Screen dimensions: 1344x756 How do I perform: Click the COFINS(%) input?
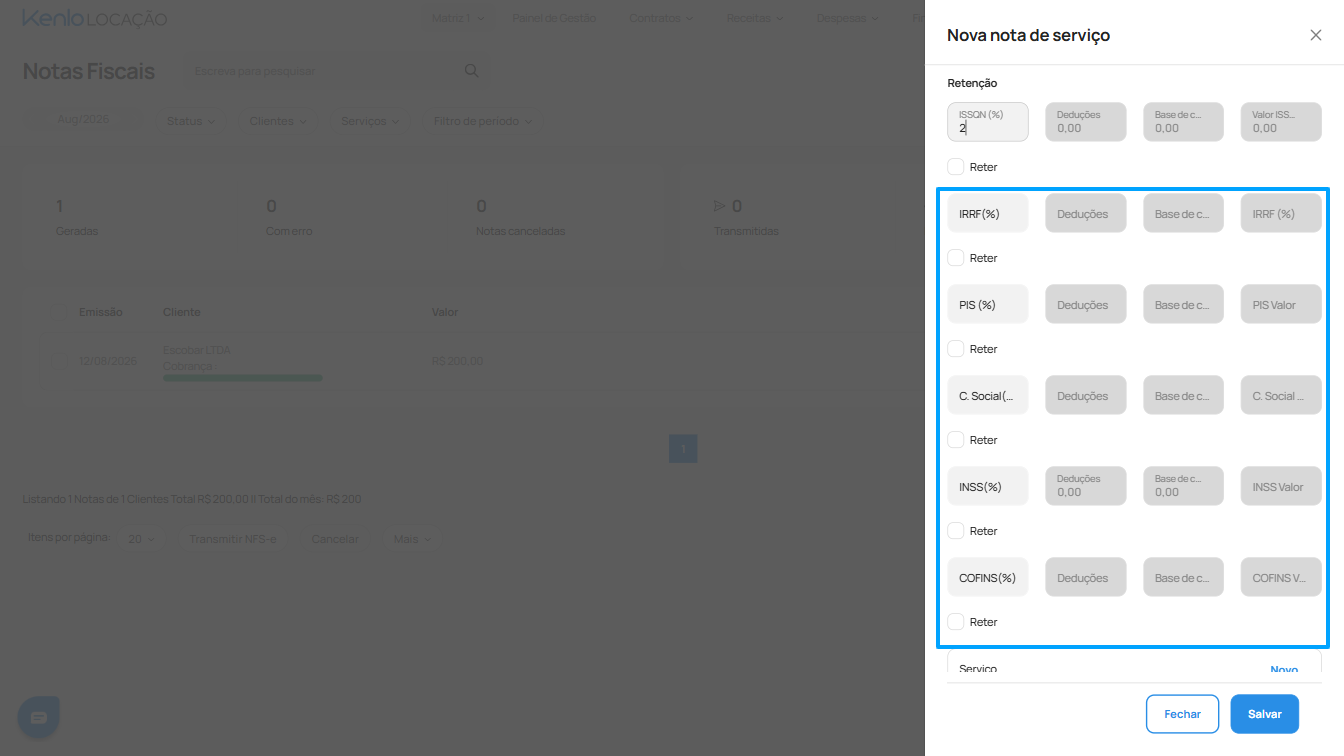[x=988, y=577]
